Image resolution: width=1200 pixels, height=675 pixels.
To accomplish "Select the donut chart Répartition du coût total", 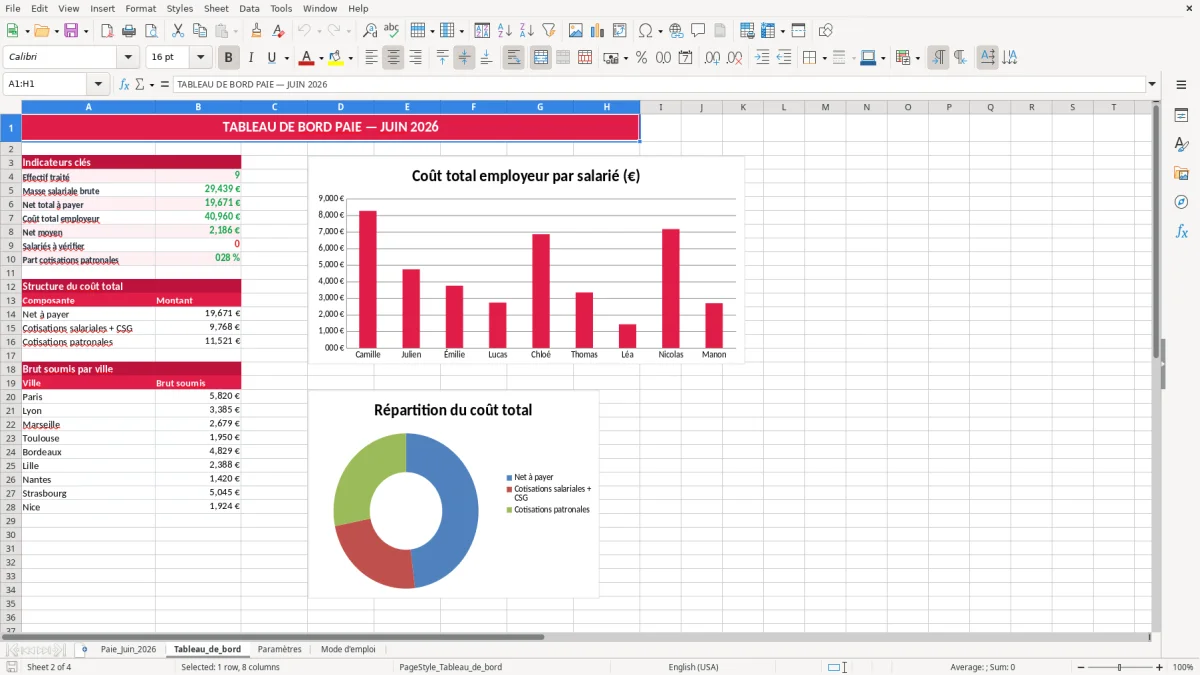I will 453,494.
